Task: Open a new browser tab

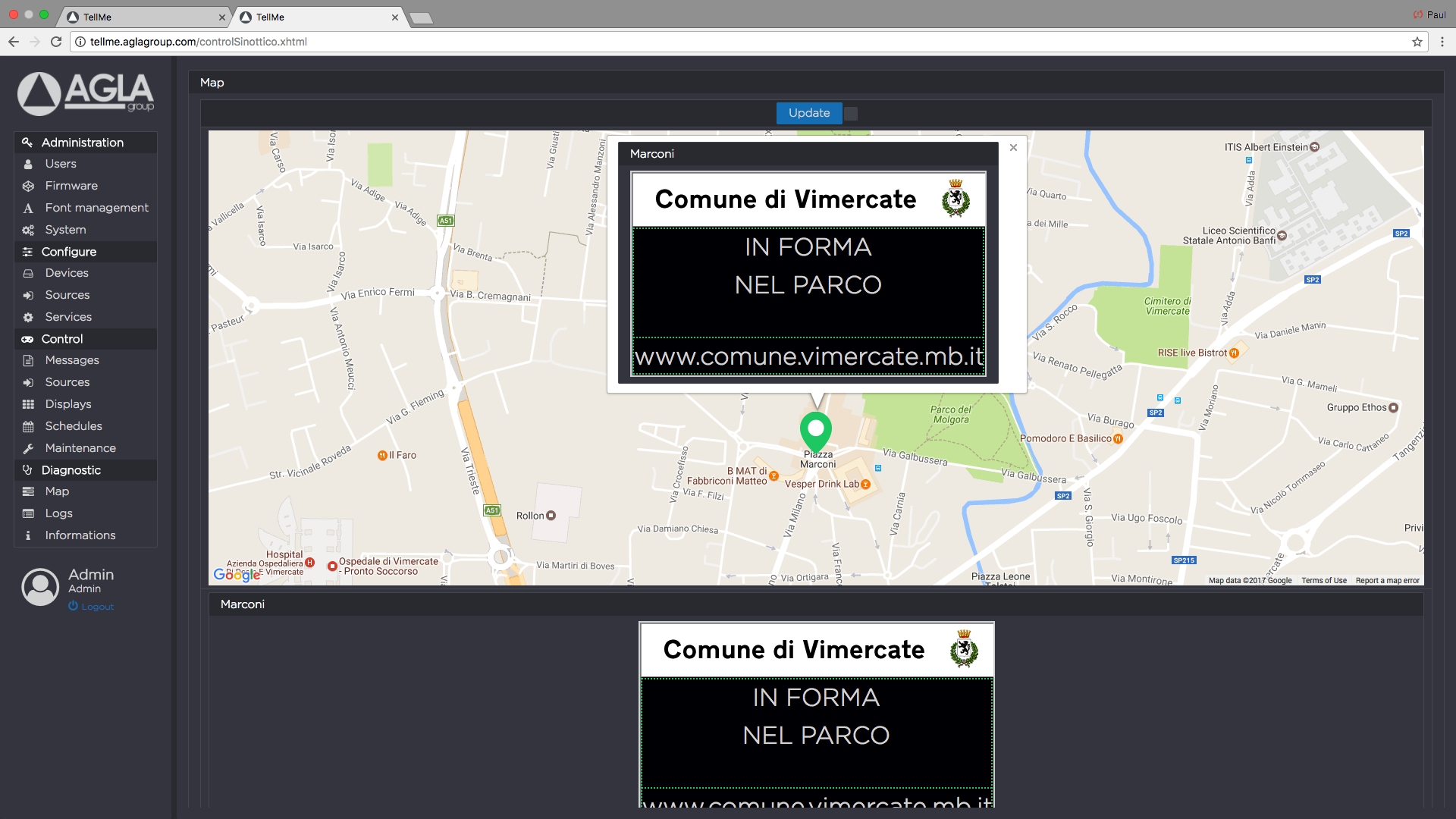Action: (421, 18)
